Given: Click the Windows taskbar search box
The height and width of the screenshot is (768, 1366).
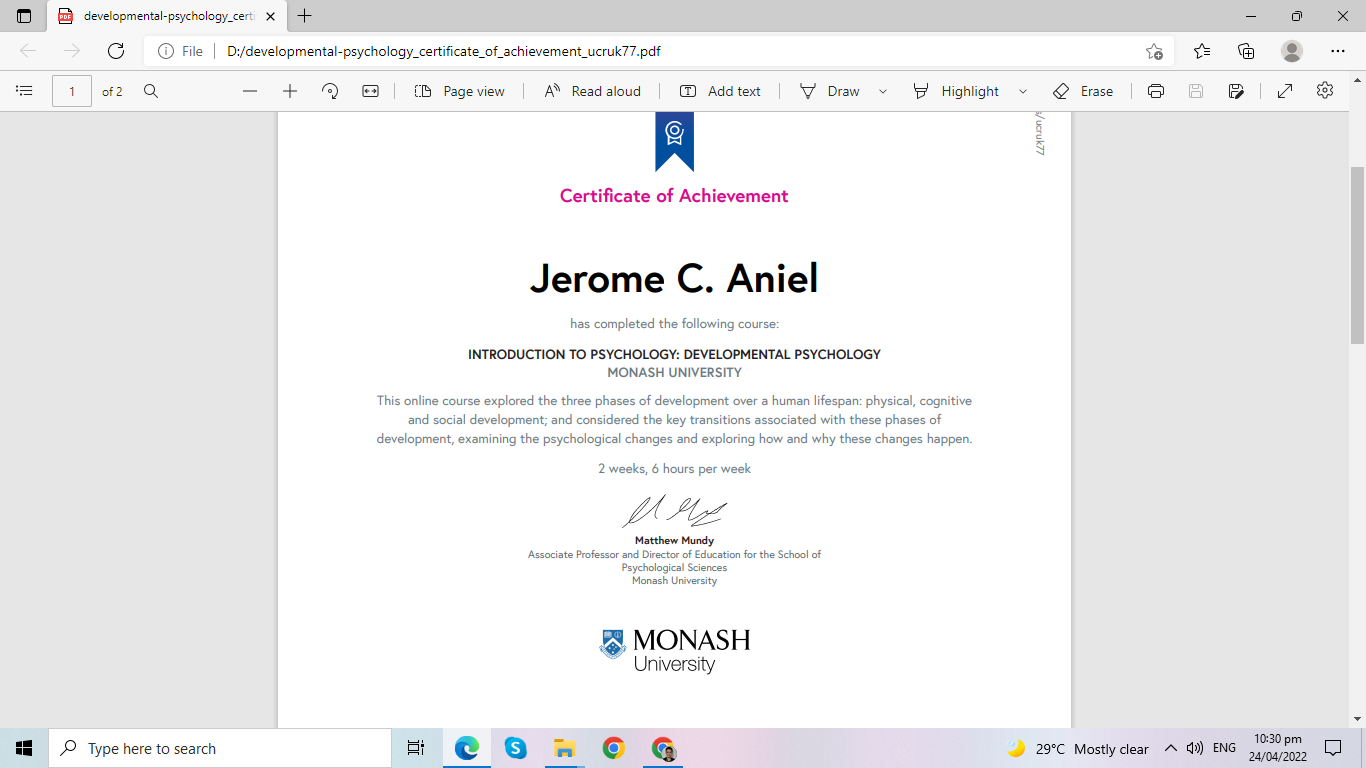Looking at the screenshot, I should pos(220,748).
